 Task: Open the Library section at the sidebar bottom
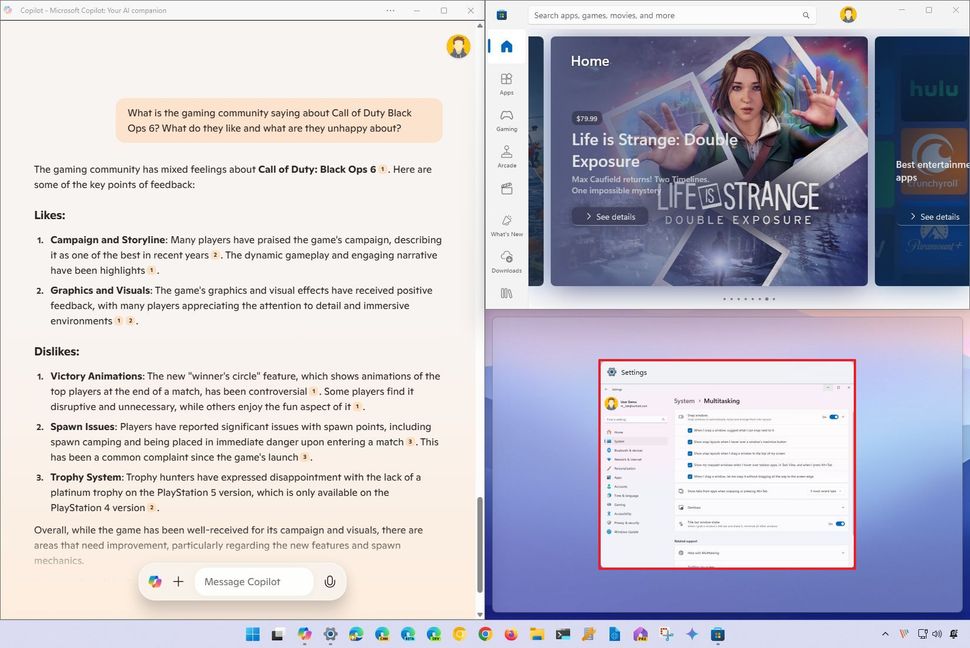coord(506,292)
